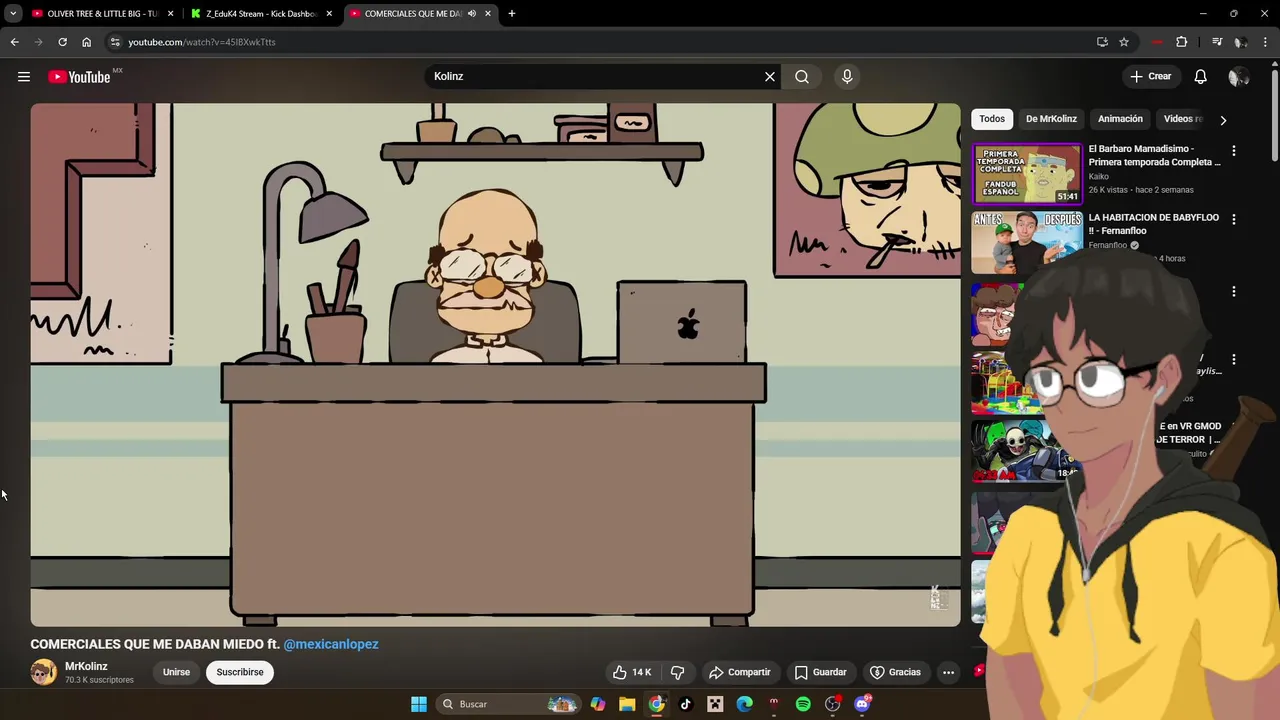Open TikTok from the taskbar

[685, 704]
